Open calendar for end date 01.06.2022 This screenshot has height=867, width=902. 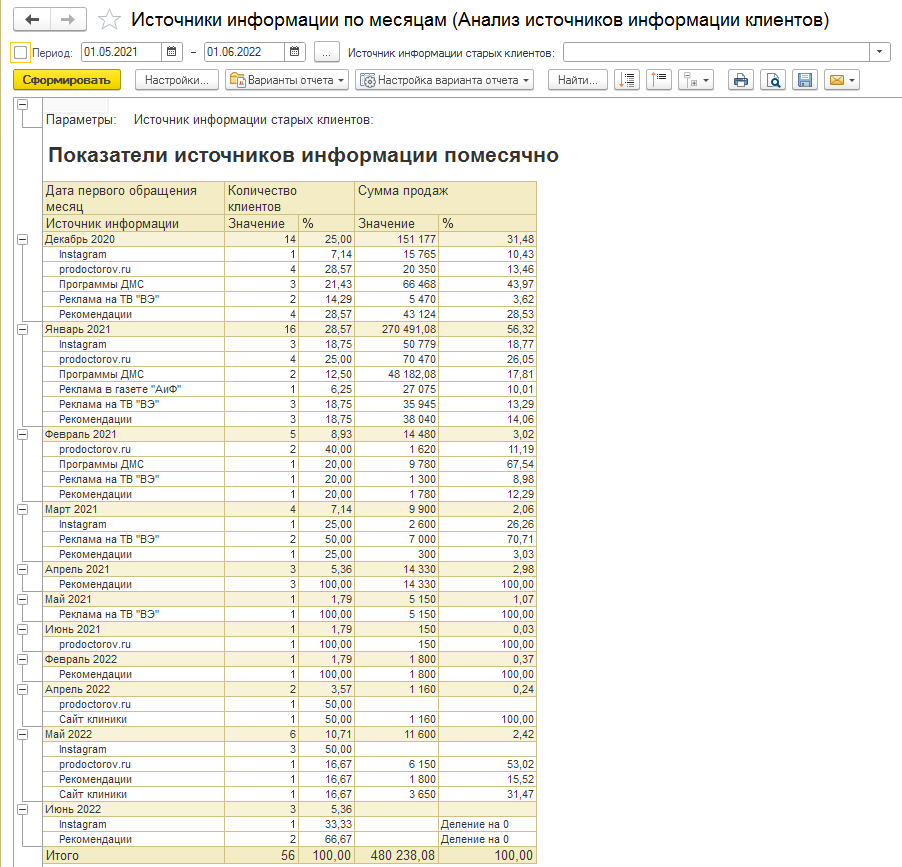pos(295,52)
